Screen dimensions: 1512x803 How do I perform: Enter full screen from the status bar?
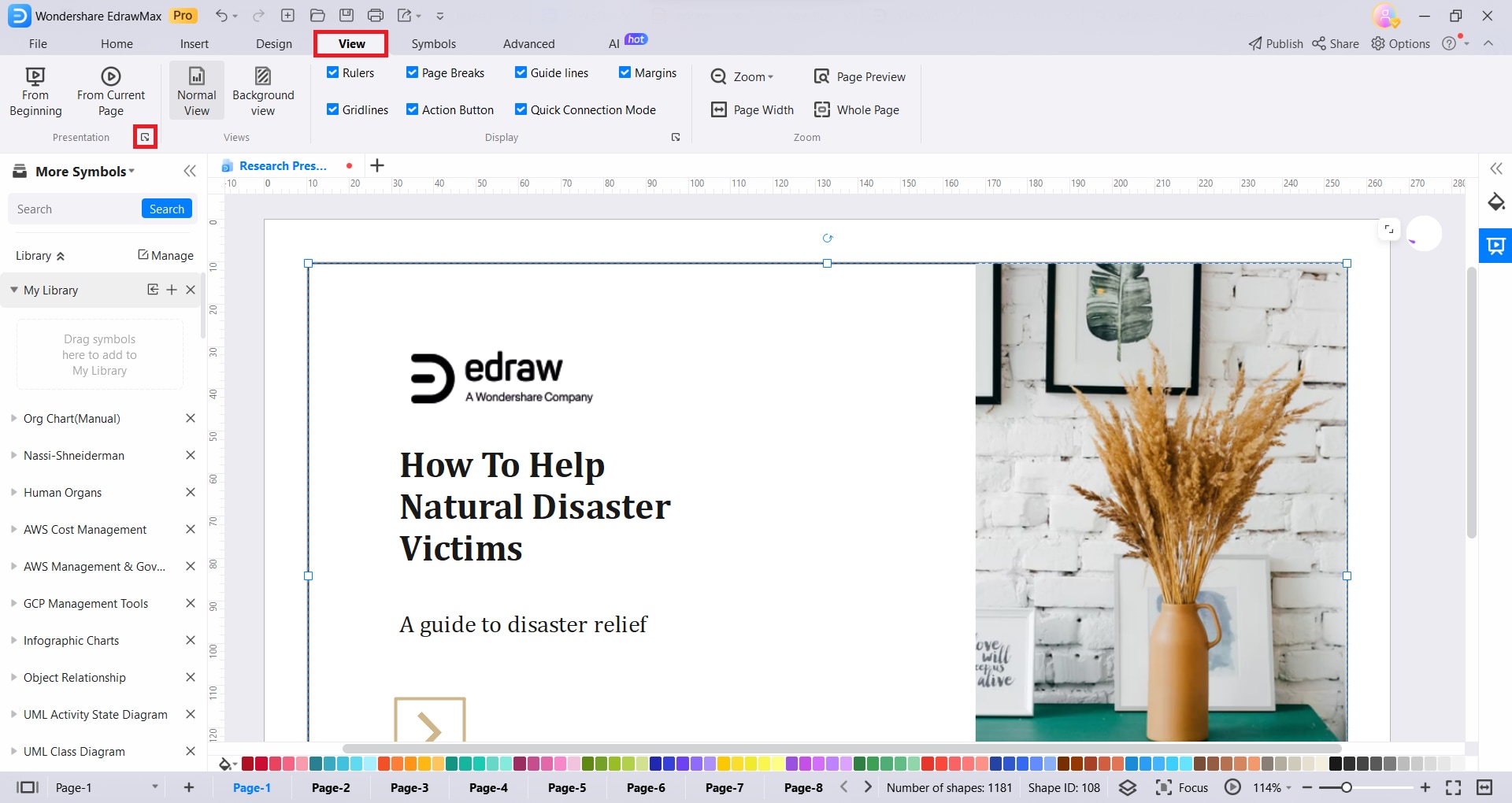tap(1454, 787)
